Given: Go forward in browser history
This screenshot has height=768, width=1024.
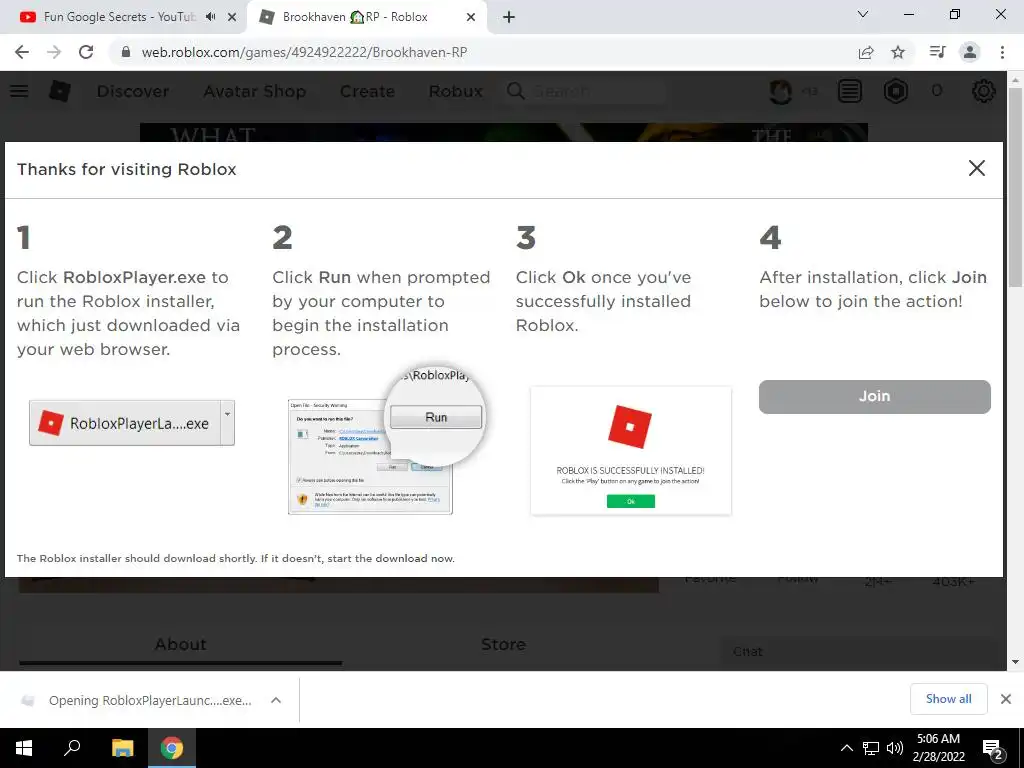Looking at the screenshot, I should click(x=54, y=52).
